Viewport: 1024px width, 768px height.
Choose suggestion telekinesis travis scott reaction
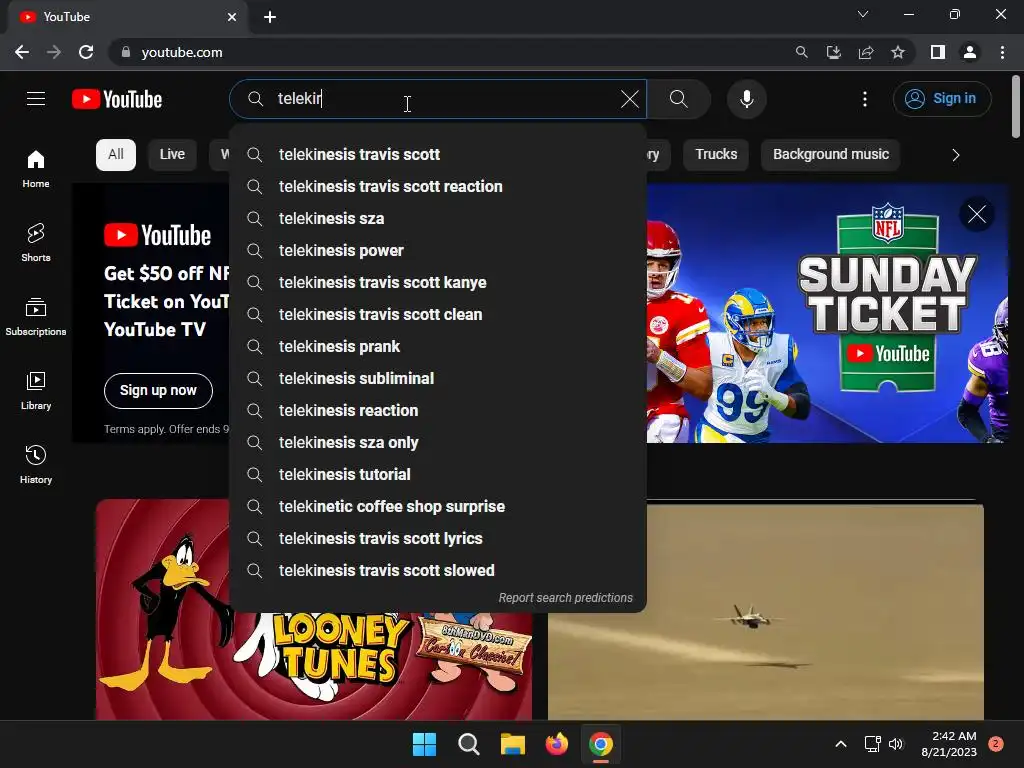438,186
